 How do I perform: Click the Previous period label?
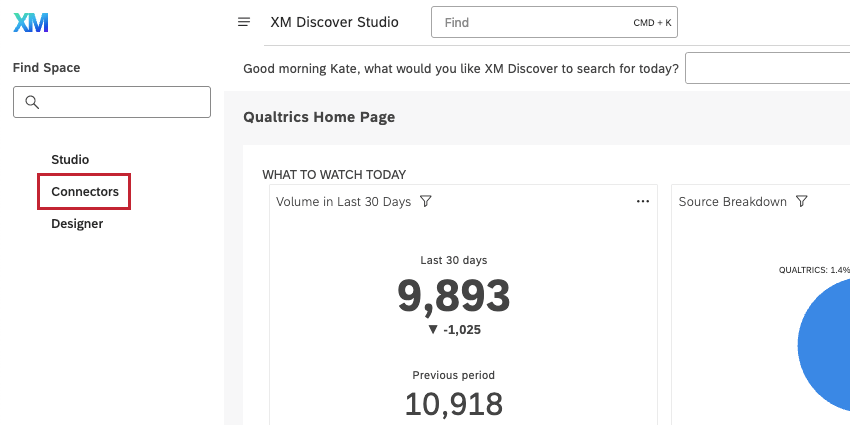pyautogui.click(x=454, y=375)
